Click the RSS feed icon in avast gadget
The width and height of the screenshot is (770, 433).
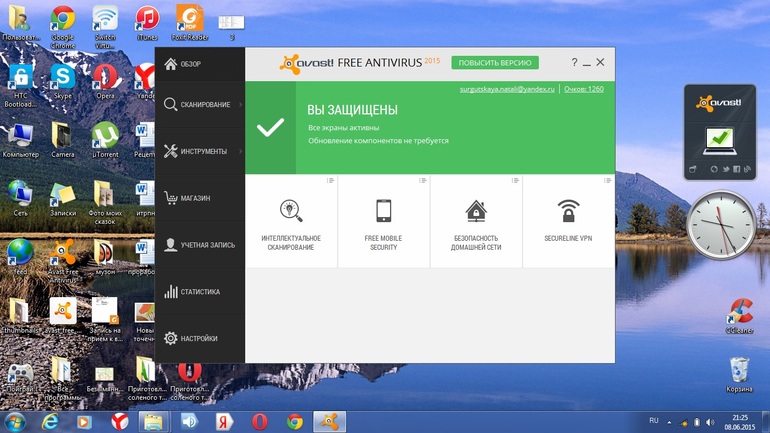pos(747,169)
